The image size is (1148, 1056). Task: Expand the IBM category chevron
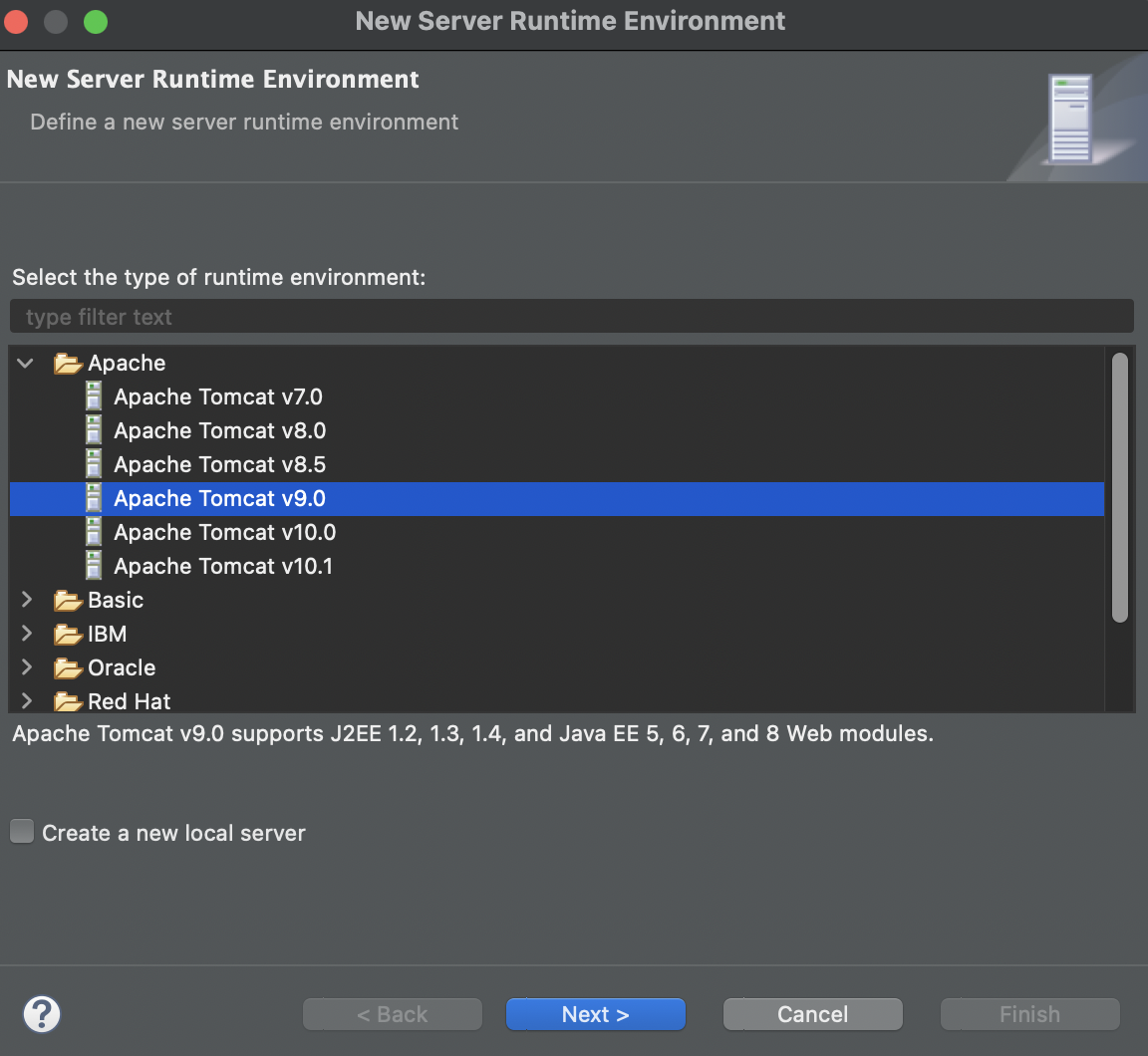tap(26, 633)
